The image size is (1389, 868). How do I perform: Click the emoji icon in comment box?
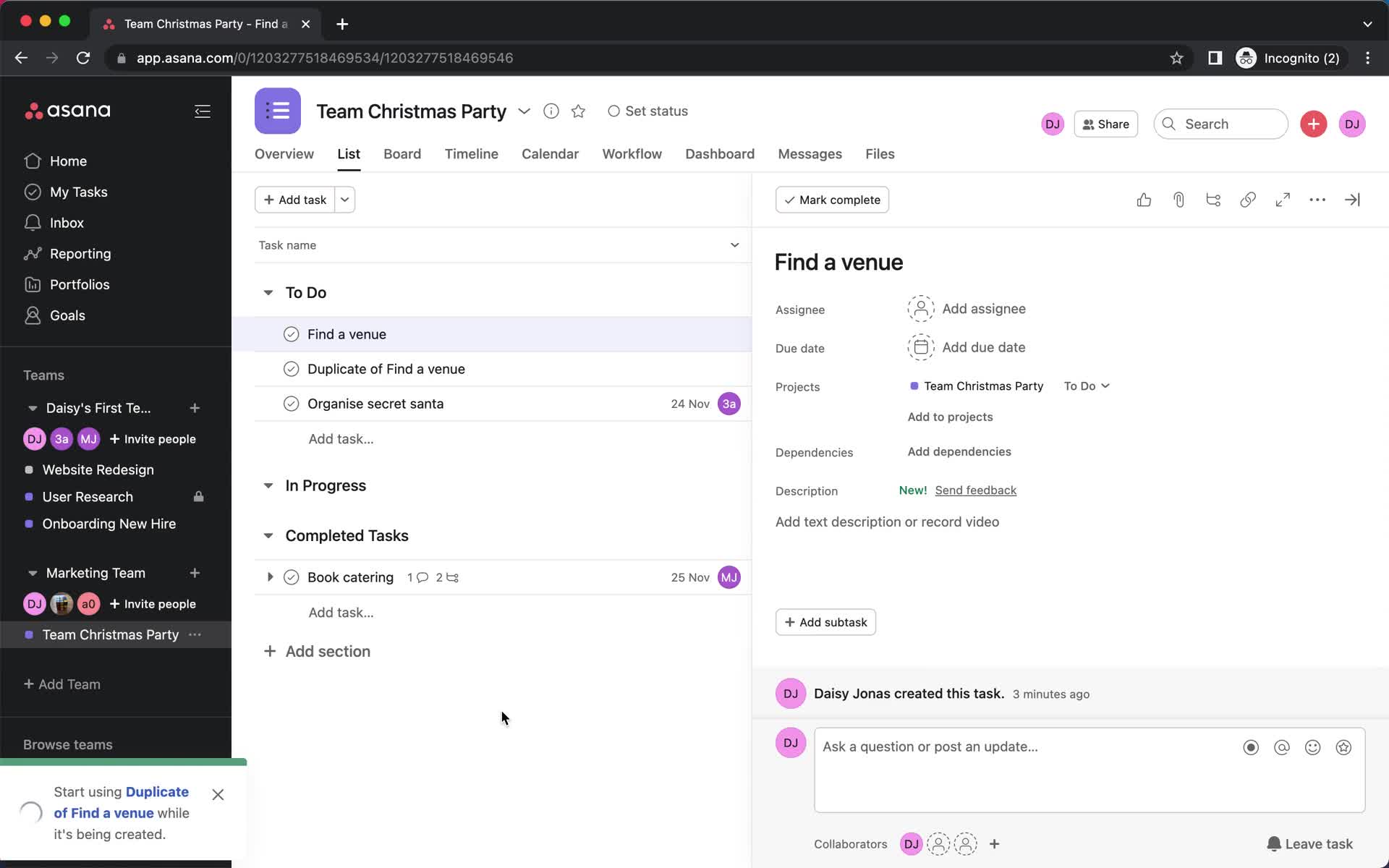pyautogui.click(x=1312, y=748)
